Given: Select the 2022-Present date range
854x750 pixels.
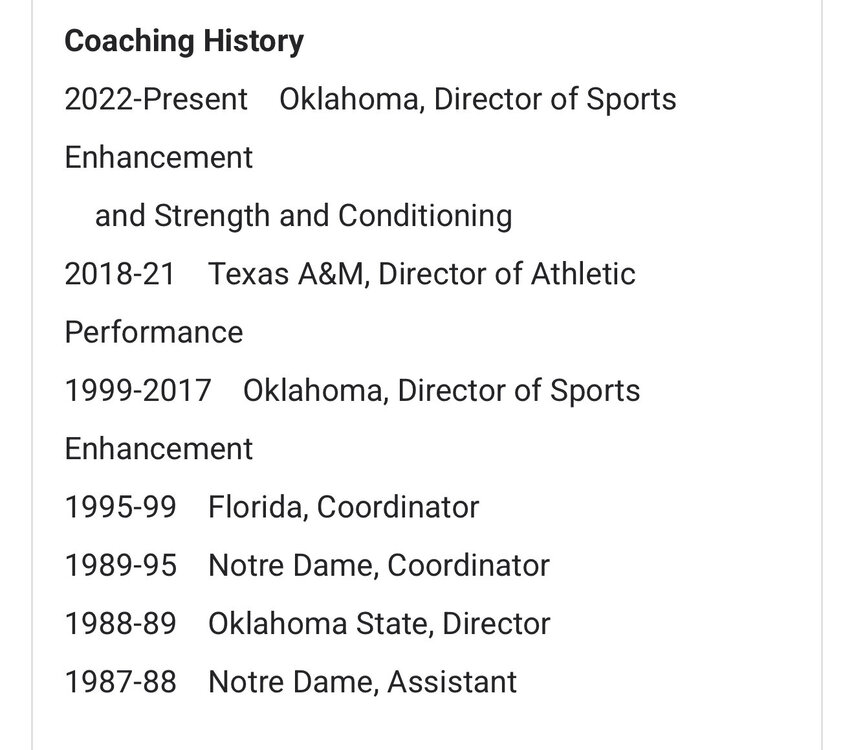Looking at the screenshot, I should [156, 100].
